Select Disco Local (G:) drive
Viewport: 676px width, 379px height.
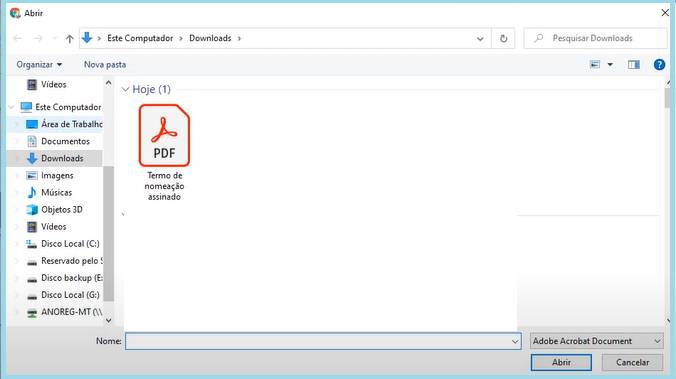pyautogui.click(x=70, y=295)
